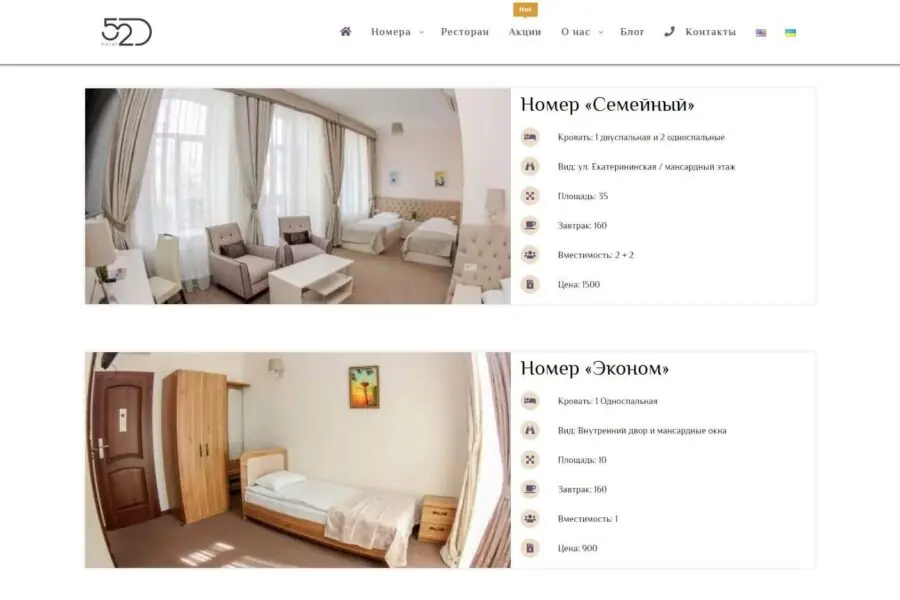Click the 52D hotel logo
The image size is (900, 600).
click(x=126, y=32)
